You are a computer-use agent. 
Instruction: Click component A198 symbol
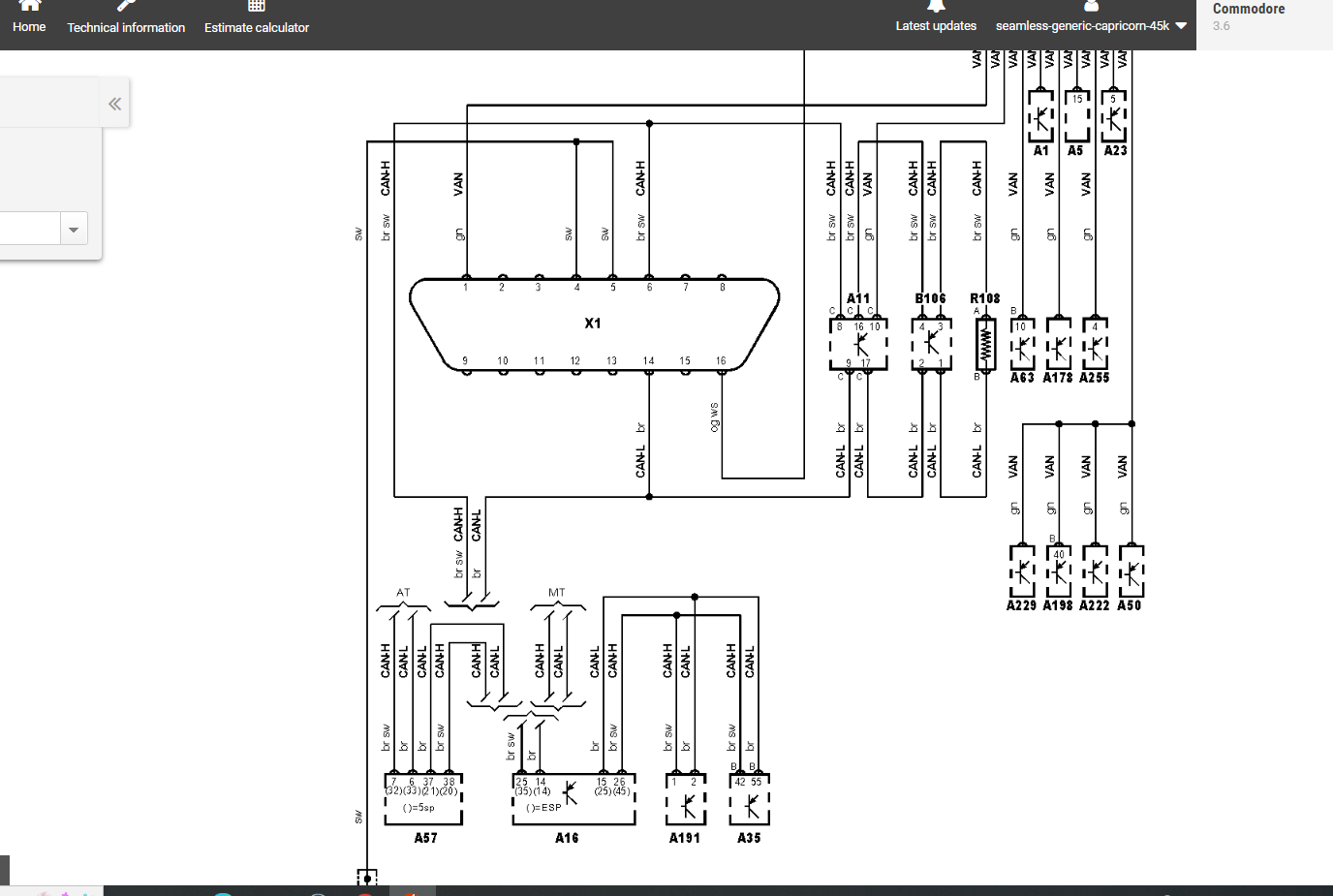tap(1058, 572)
